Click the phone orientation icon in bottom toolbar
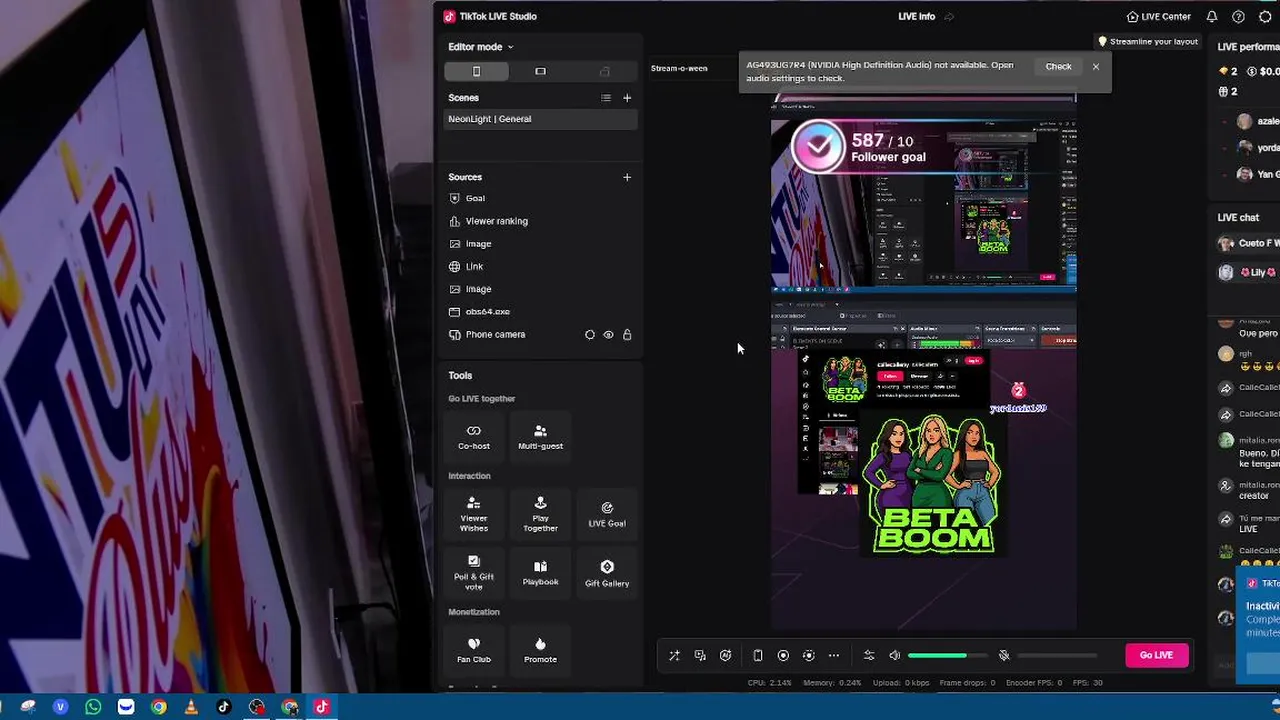Viewport: 1280px width, 720px height. pyautogui.click(x=758, y=656)
